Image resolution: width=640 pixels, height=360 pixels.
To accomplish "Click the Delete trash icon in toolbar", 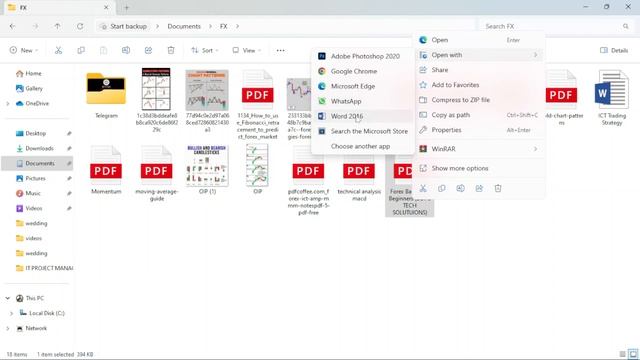I will point(171,50).
